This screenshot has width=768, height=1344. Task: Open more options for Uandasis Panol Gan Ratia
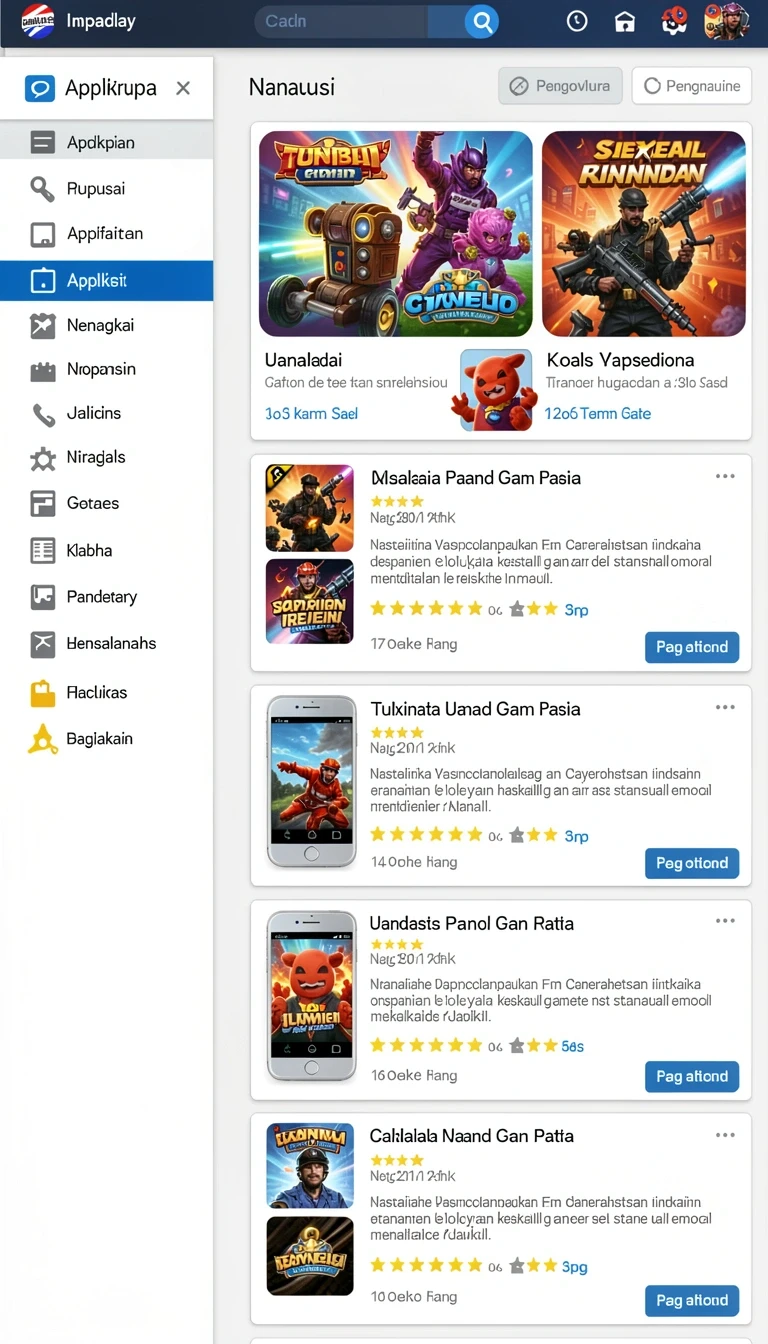[x=725, y=921]
